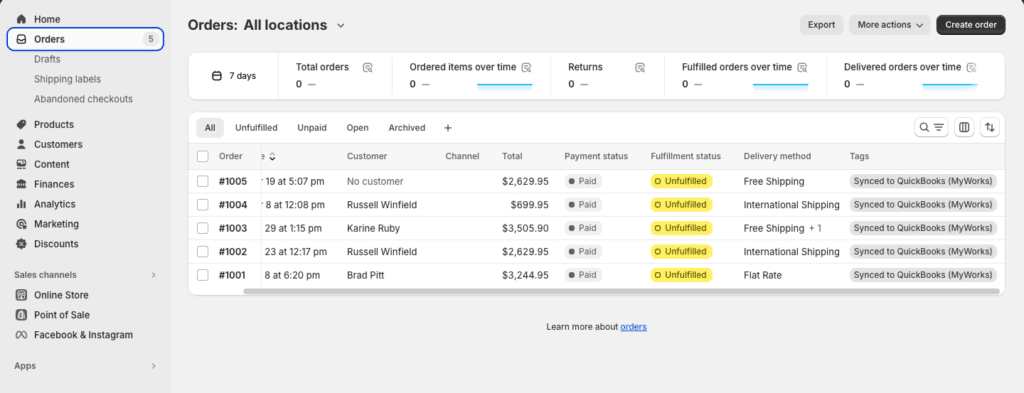This screenshot has width=1024, height=393.
Task: Click the Home icon in sidebar
Action: 22,19
